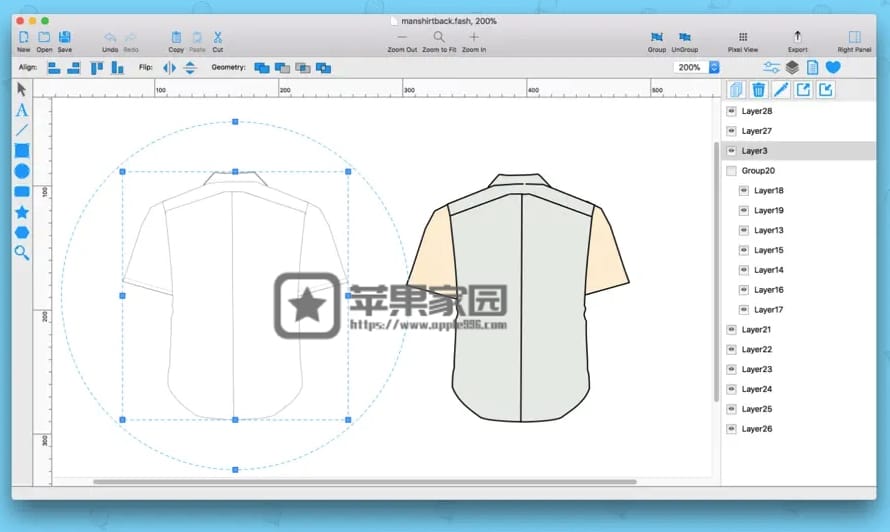Toggle visibility of Layer15
This screenshot has width=890, height=532.
tap(744, 250)
